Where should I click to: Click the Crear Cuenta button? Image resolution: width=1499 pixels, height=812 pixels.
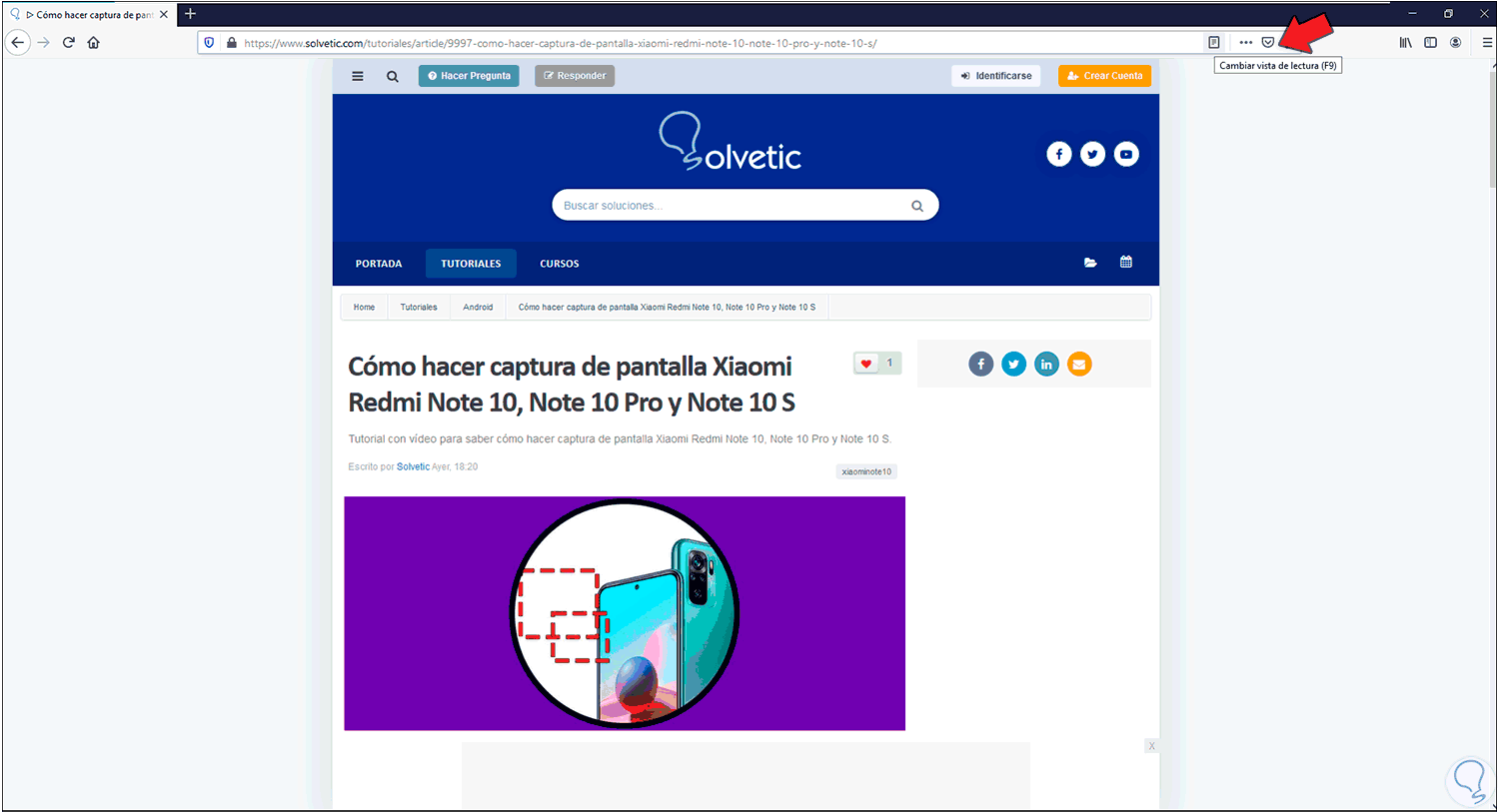pos(1104,76)
